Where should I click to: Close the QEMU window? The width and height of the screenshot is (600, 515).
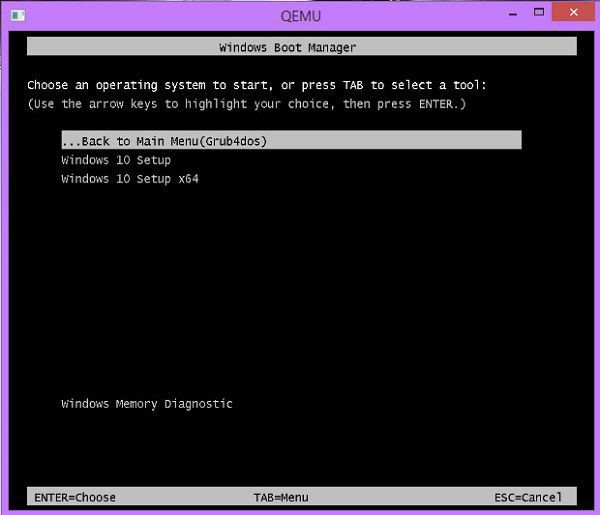(x=573, y=12)
